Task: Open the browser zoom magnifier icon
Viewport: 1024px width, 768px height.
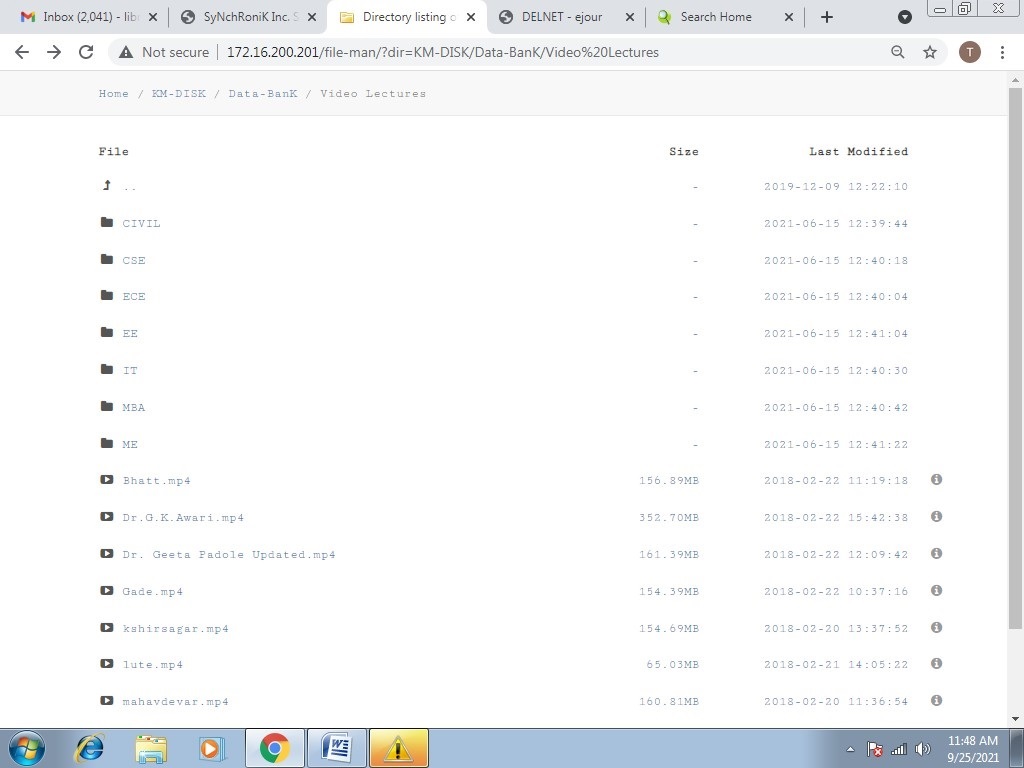Action: (898, 52)
